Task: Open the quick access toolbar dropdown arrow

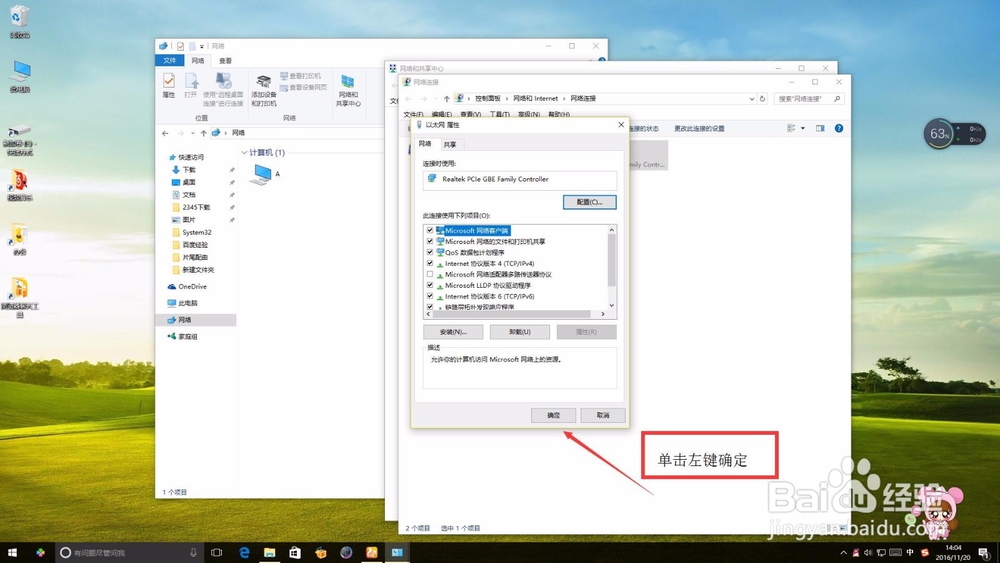Action: (x=202, y=47)
